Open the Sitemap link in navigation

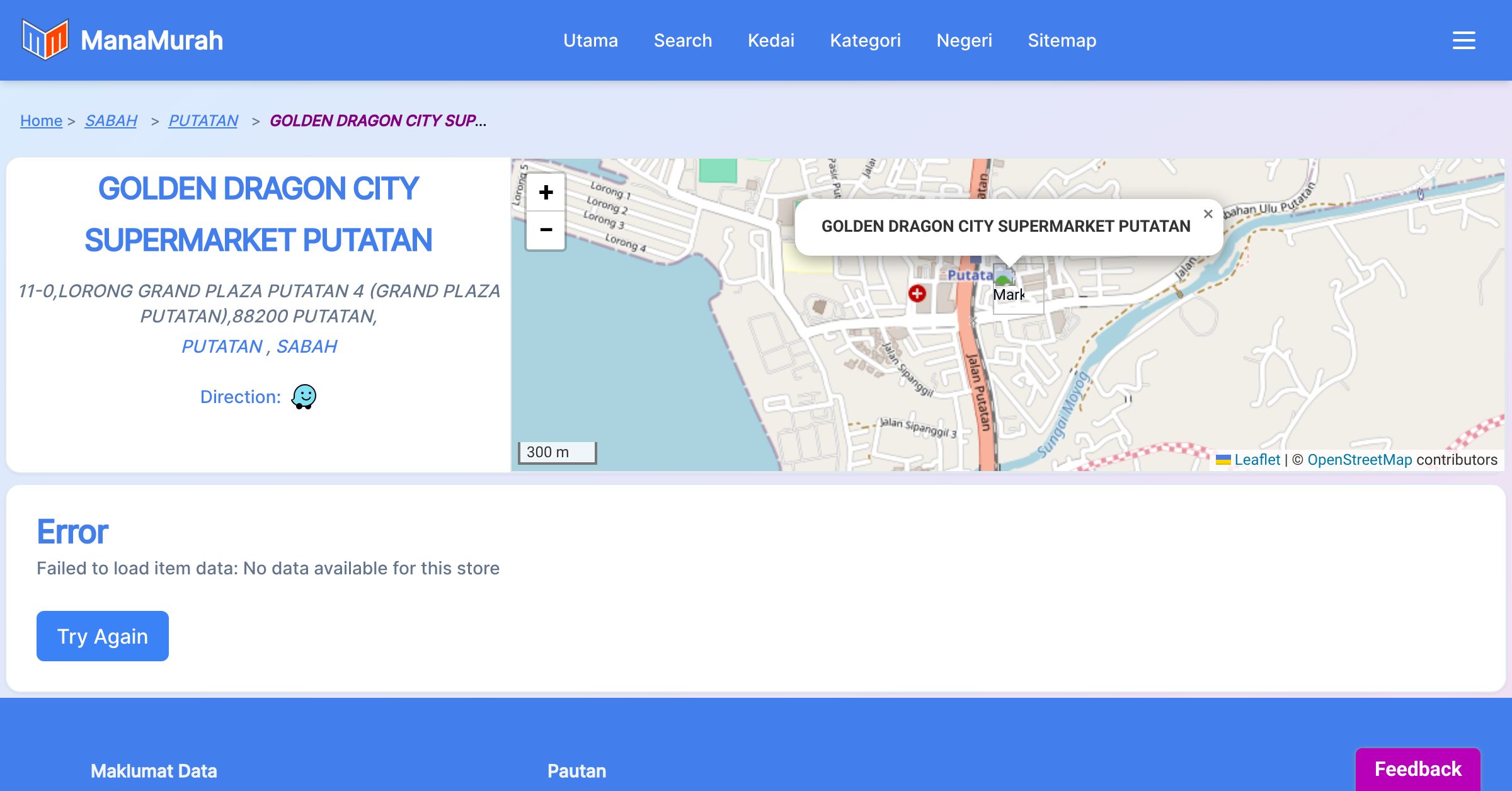[x=1062, y=40]
